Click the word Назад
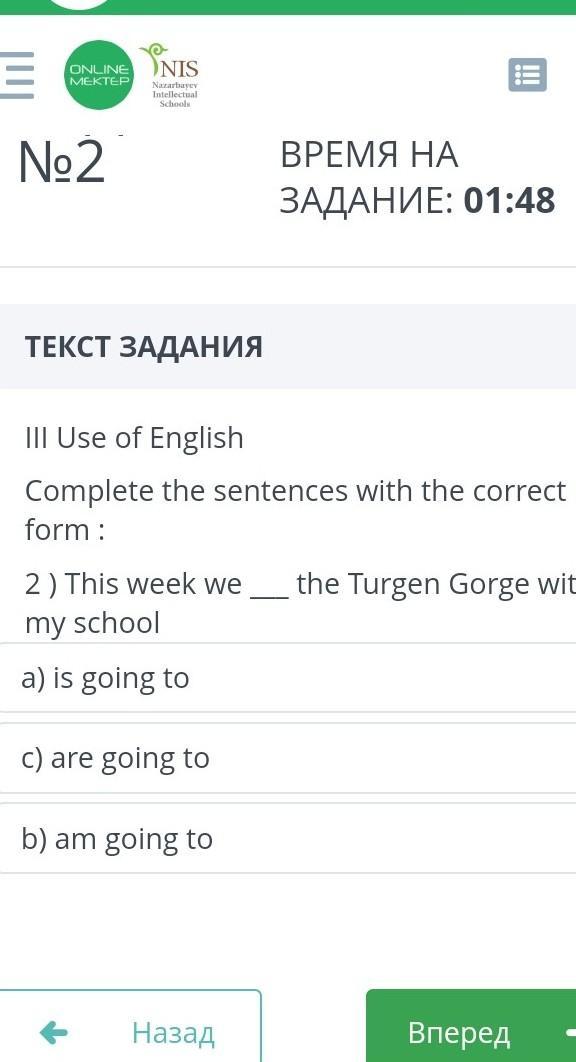 point(173,1033)
